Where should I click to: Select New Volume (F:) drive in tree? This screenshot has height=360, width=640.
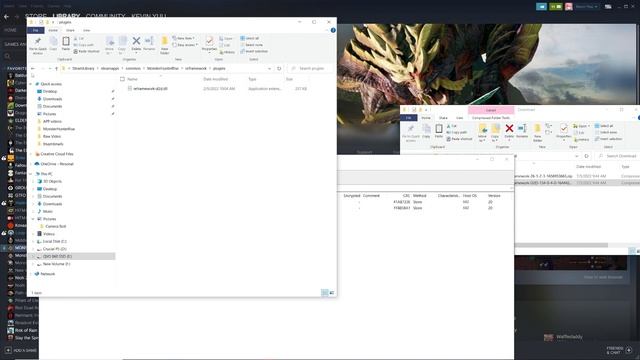(56, 264)
